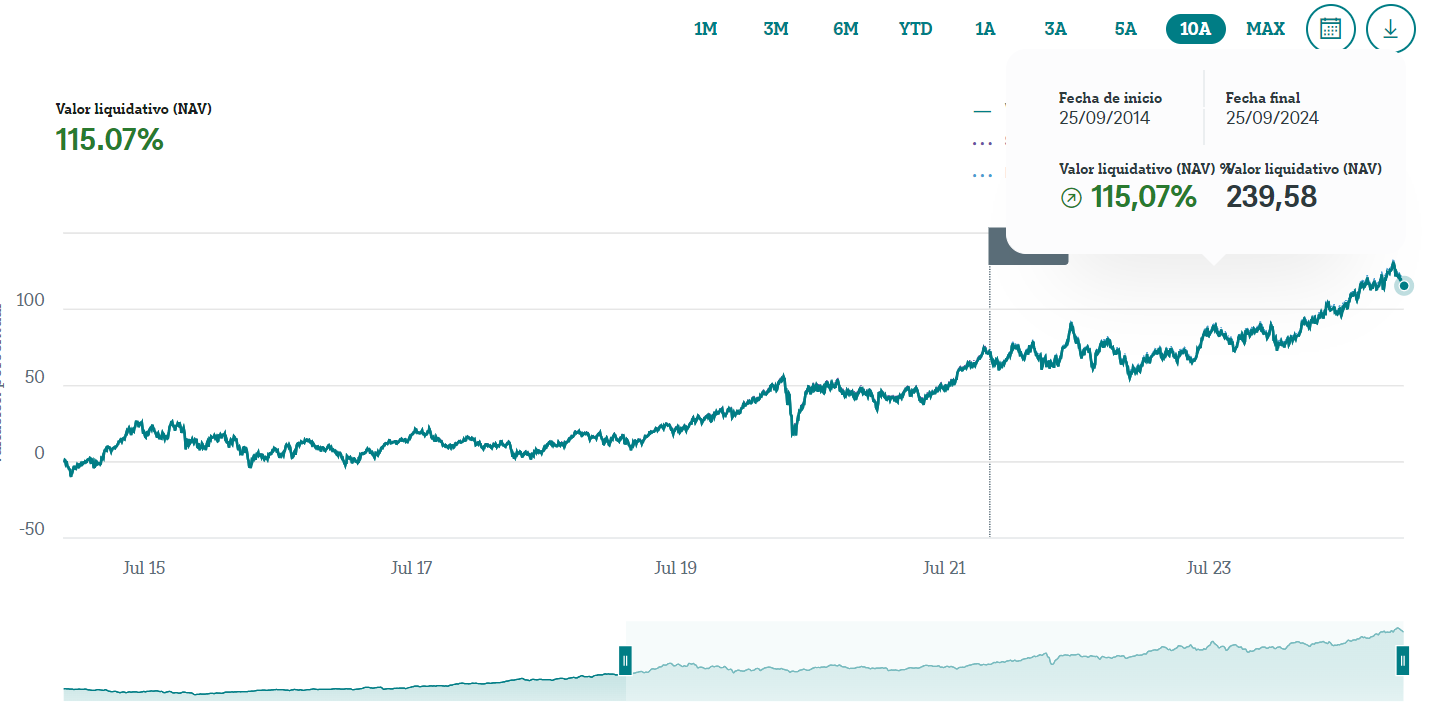1432x722 pixels.
Task: Toggle the light blue dotted legend series
Action: pos(982,174)
